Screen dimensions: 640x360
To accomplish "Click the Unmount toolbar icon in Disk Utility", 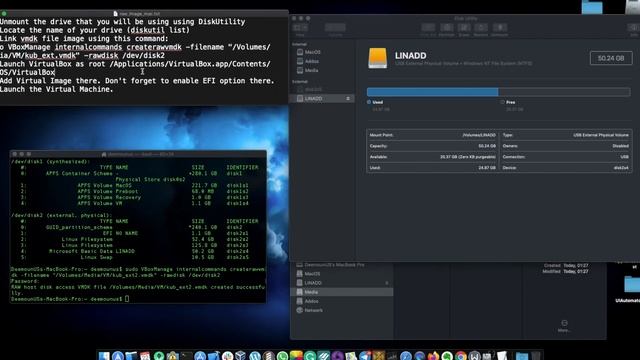I will [500, 28].
